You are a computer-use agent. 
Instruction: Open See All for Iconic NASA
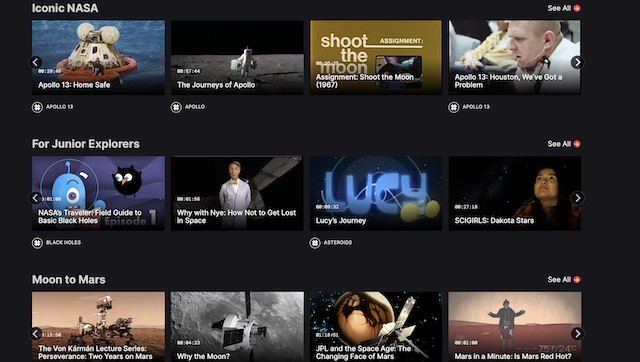pos(564,8)
